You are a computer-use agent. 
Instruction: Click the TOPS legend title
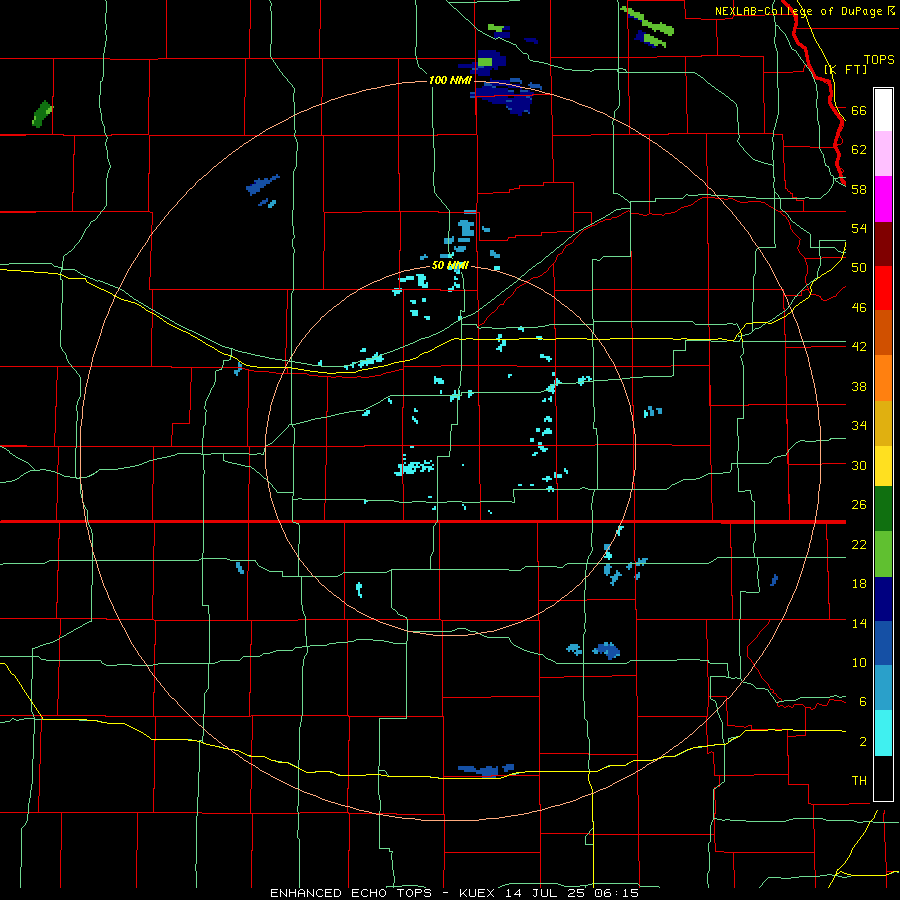(x=879, y=59)
